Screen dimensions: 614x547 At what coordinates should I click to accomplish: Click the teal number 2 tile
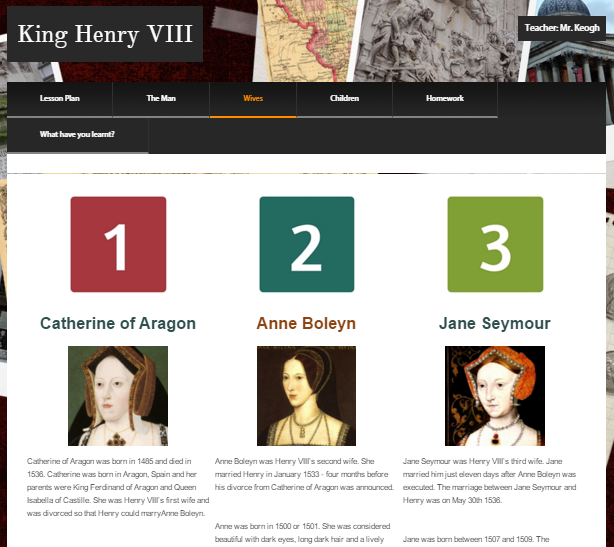307,244
